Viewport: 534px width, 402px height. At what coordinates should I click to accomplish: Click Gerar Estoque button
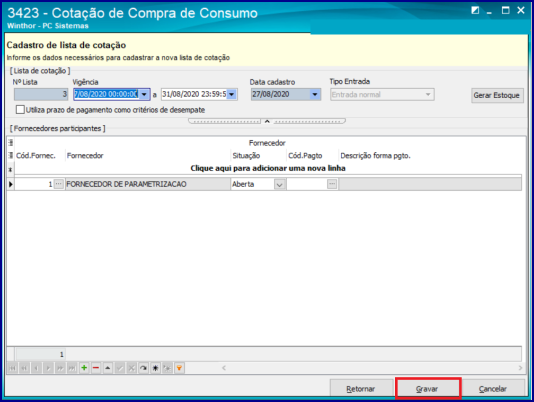(497, 95)
